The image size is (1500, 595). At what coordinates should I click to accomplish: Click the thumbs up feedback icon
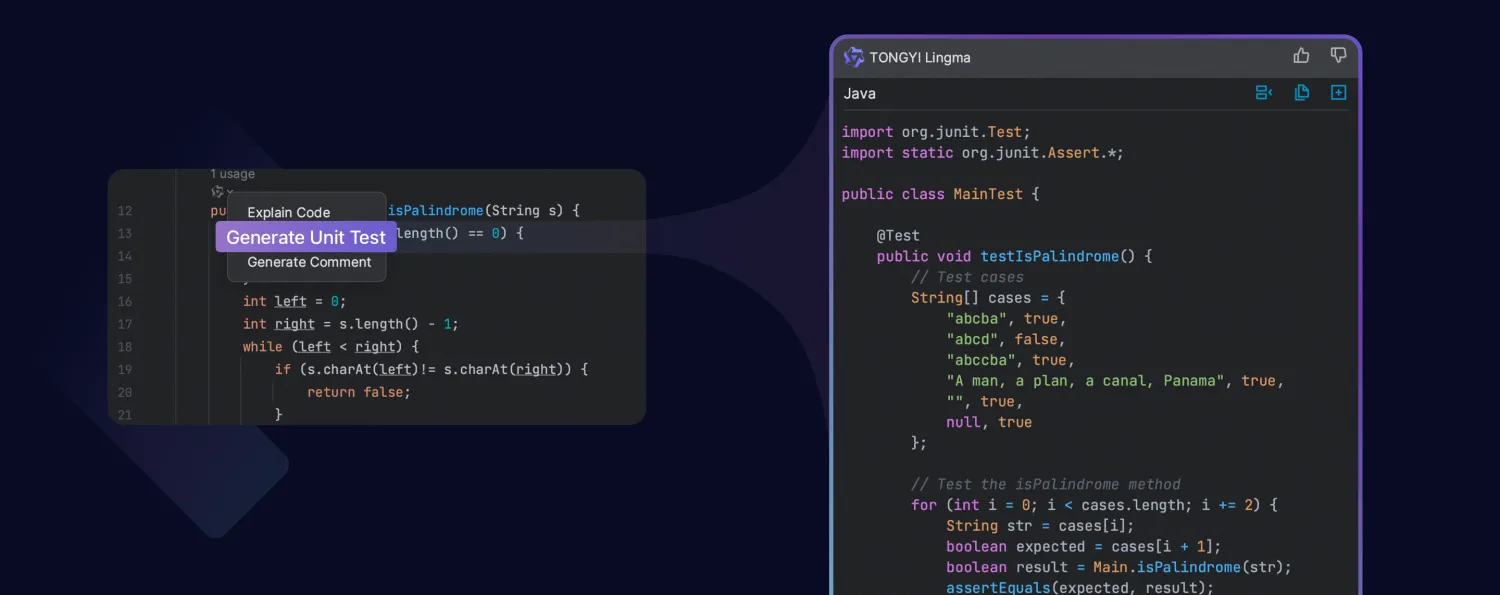point(1301,55)
